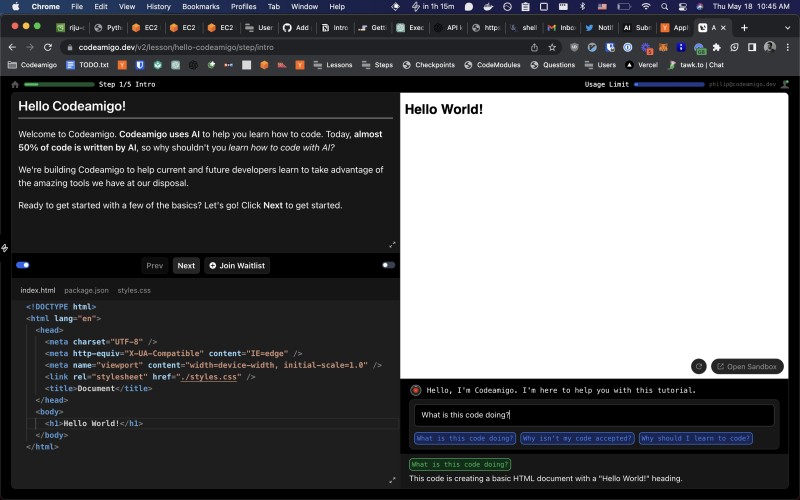Image resolution: width=800 pixels, height=500 pixels.
Task: Open the CodeModules bookmark
Action: pos(492,65)
